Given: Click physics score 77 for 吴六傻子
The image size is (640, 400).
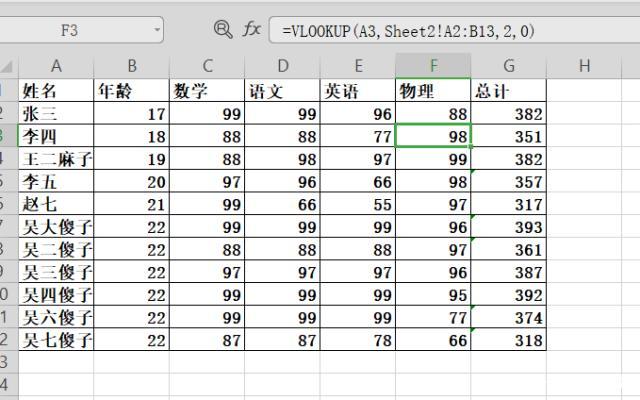Looking at the screenshot, I should [x=433, y=317].
